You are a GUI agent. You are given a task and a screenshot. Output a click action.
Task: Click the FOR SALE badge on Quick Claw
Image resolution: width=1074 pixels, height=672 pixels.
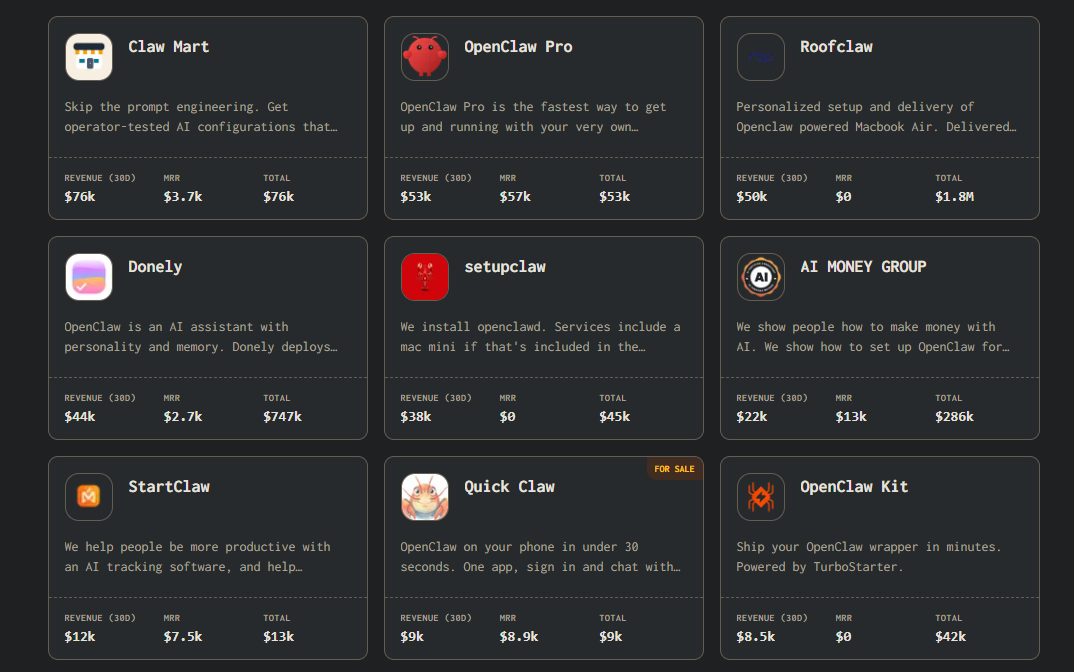tap(675, 469)
